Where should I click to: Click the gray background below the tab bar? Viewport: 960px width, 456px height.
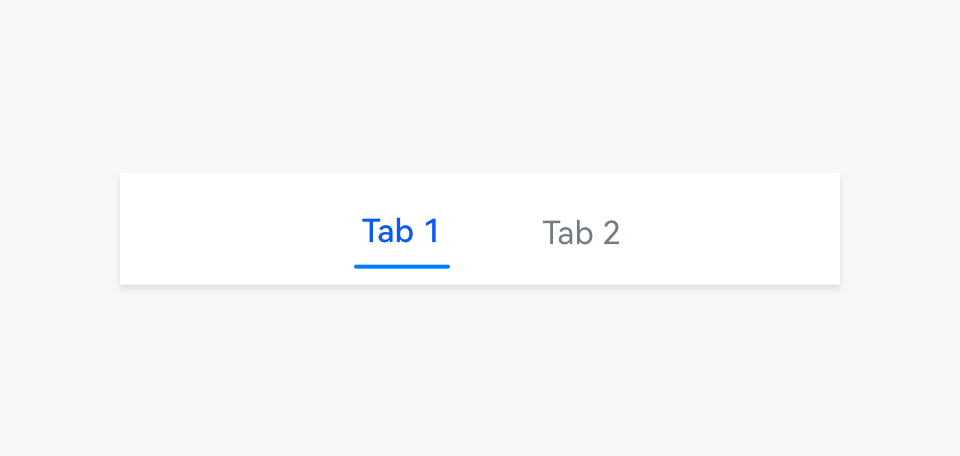point(480,370)
